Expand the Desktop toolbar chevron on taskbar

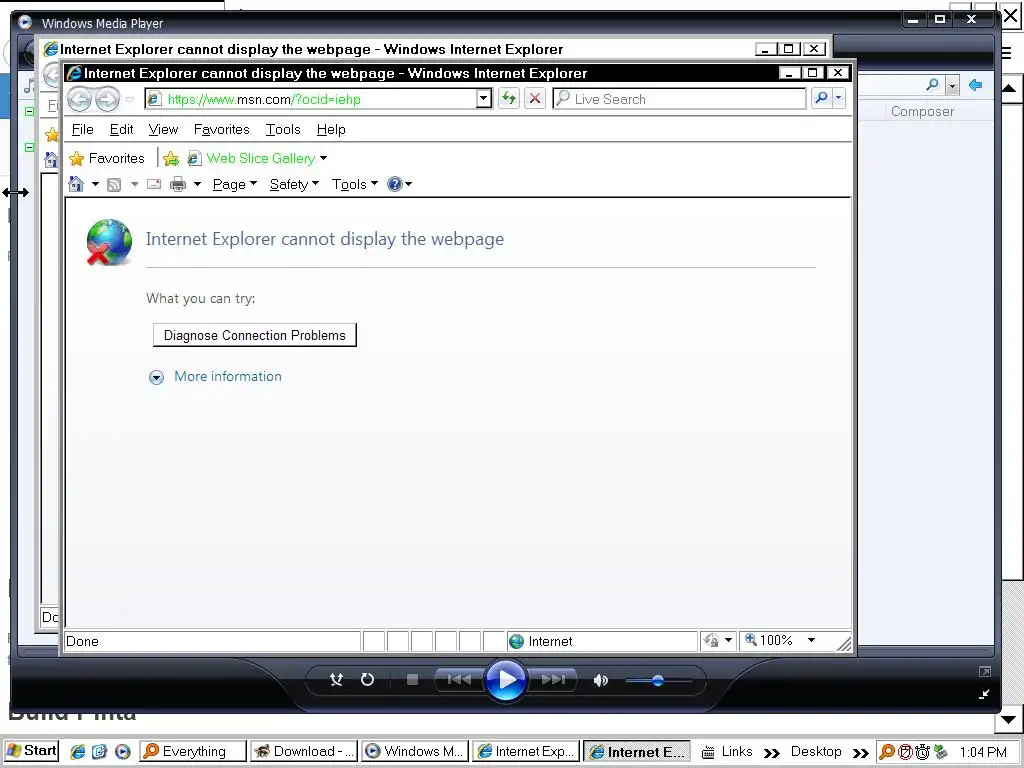point(861,752)
